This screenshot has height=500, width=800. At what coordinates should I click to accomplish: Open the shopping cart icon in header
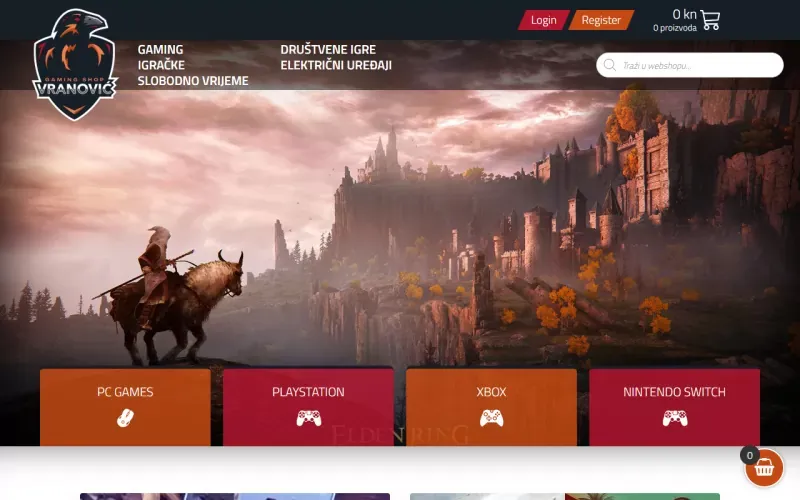(710, 20)
